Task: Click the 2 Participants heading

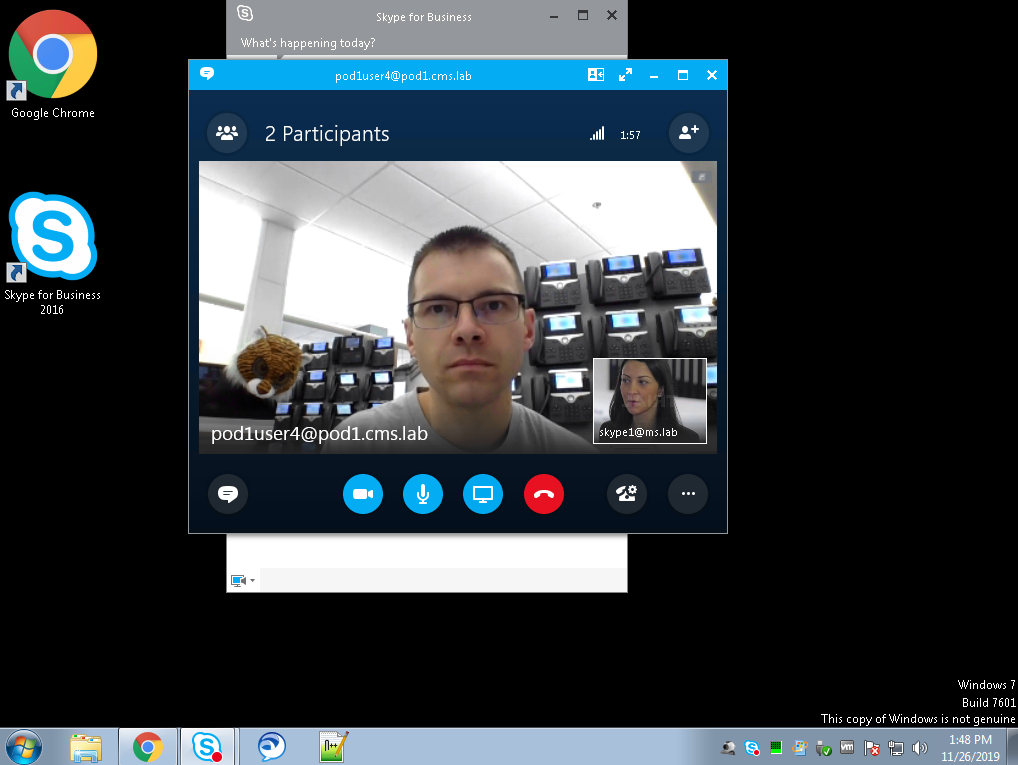Action: [327, 134]
